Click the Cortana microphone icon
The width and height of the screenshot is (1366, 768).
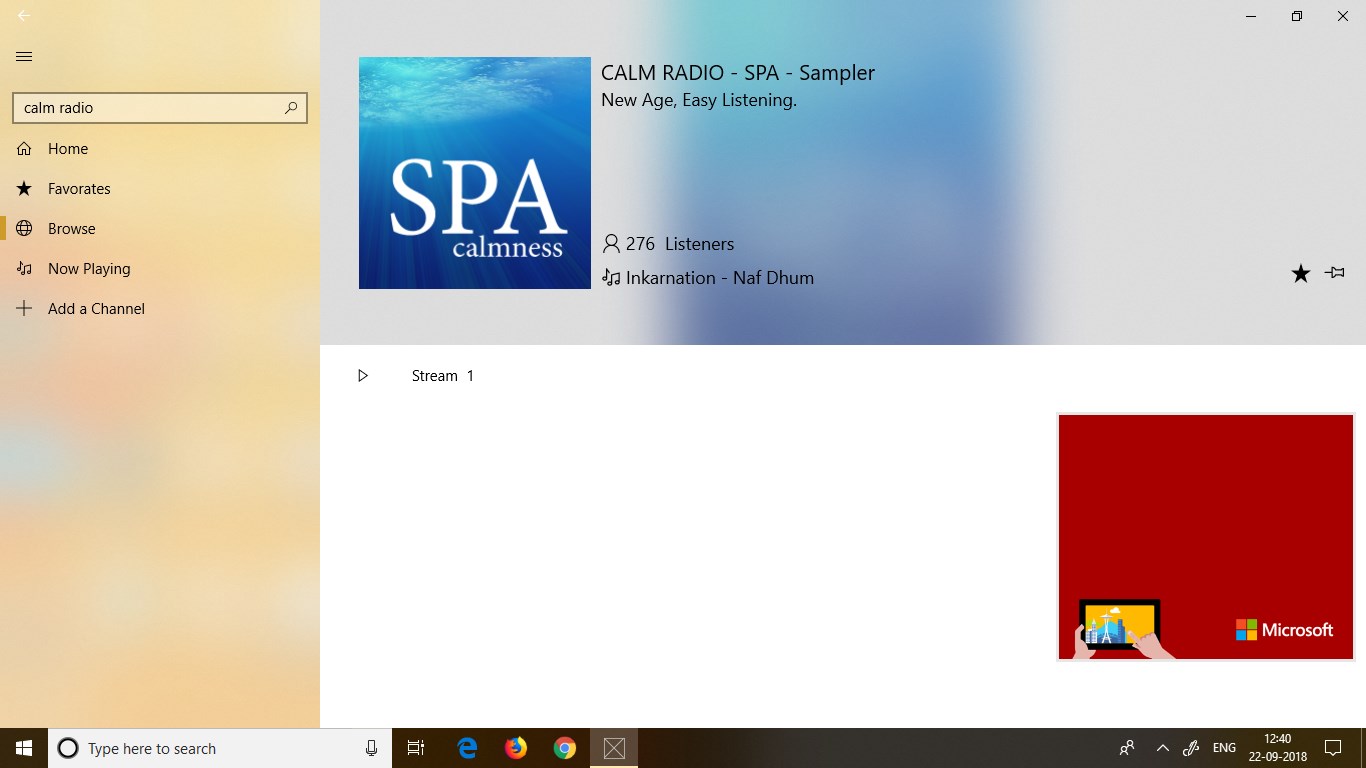pos(371,748)
